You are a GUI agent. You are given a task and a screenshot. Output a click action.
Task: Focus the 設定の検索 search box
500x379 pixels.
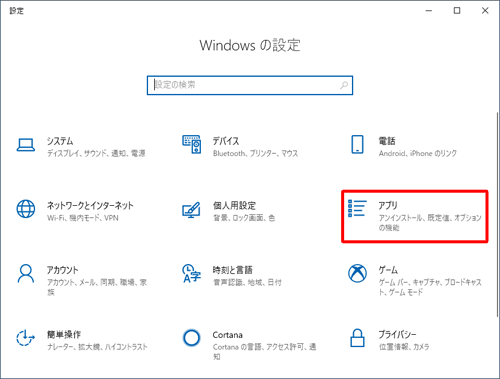[250, 85]
